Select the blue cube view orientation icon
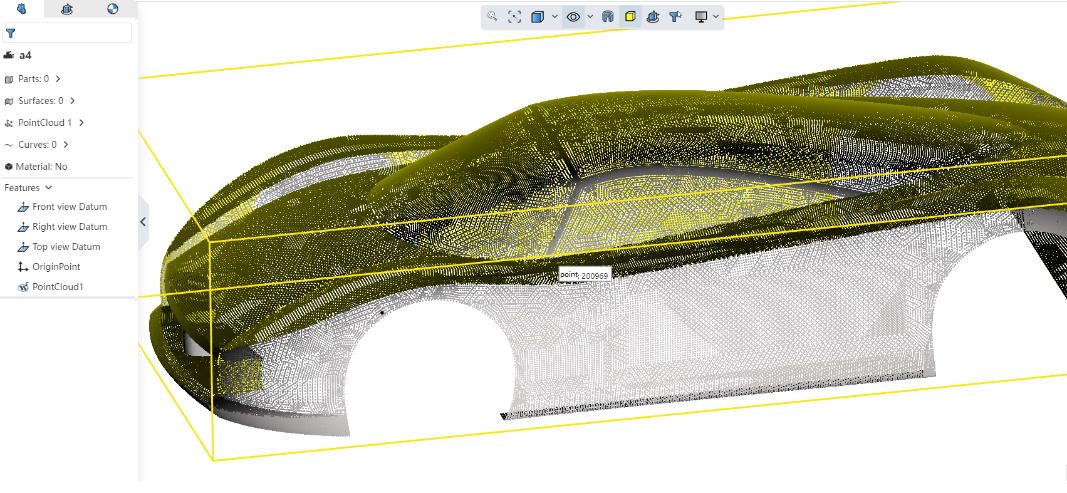Screen dimensions: 1067x493 point(538,17)
